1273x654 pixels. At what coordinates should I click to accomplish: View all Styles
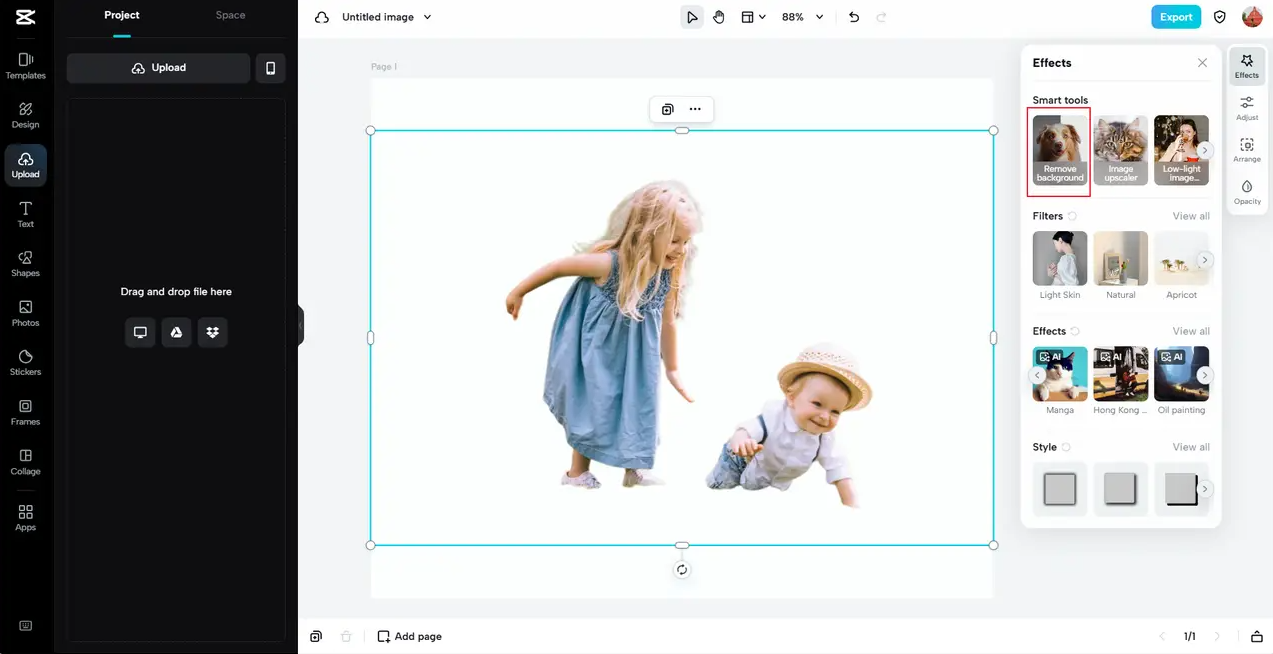(1191, 447)
